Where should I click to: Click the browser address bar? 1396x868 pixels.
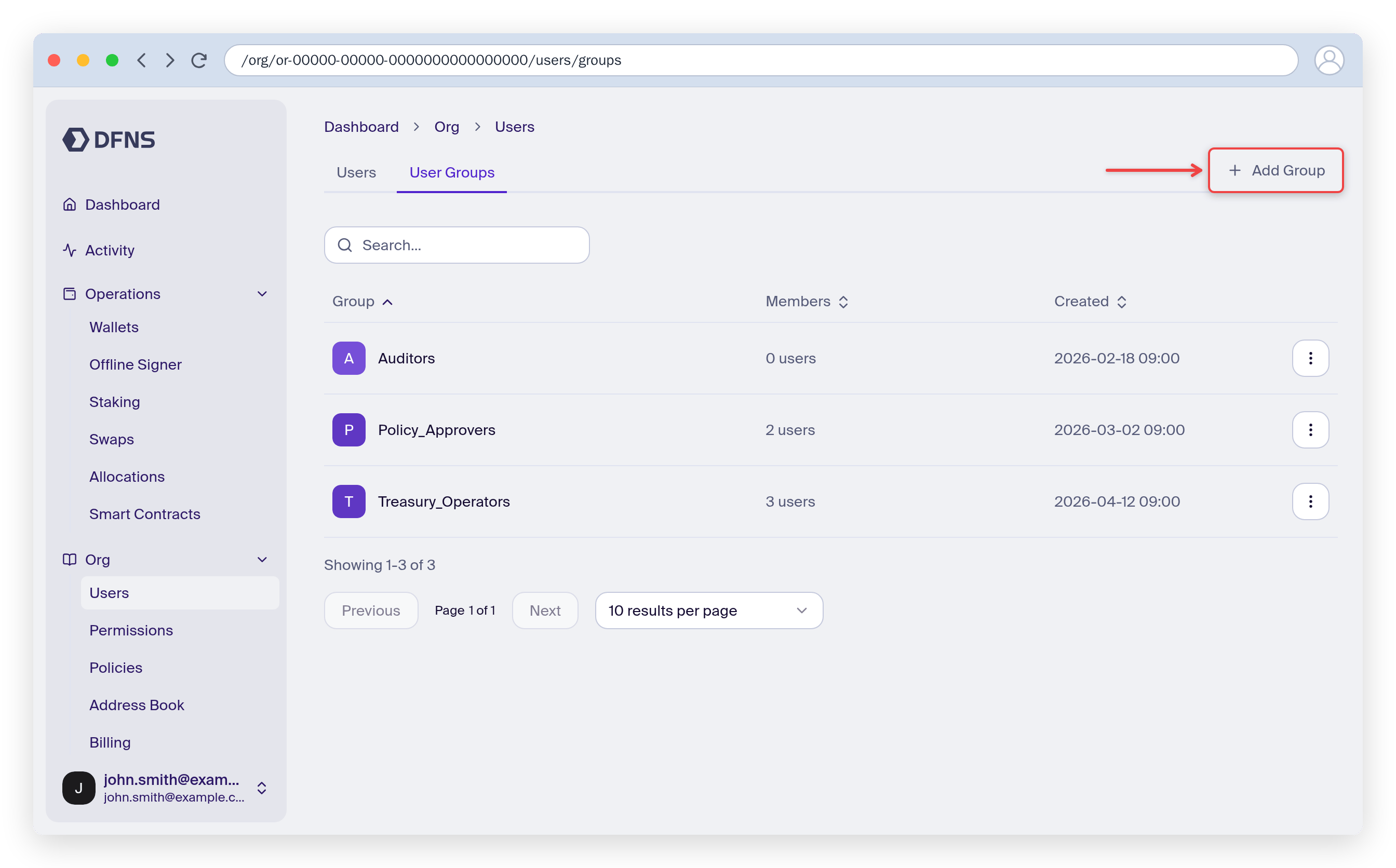[x=760, y=60]
